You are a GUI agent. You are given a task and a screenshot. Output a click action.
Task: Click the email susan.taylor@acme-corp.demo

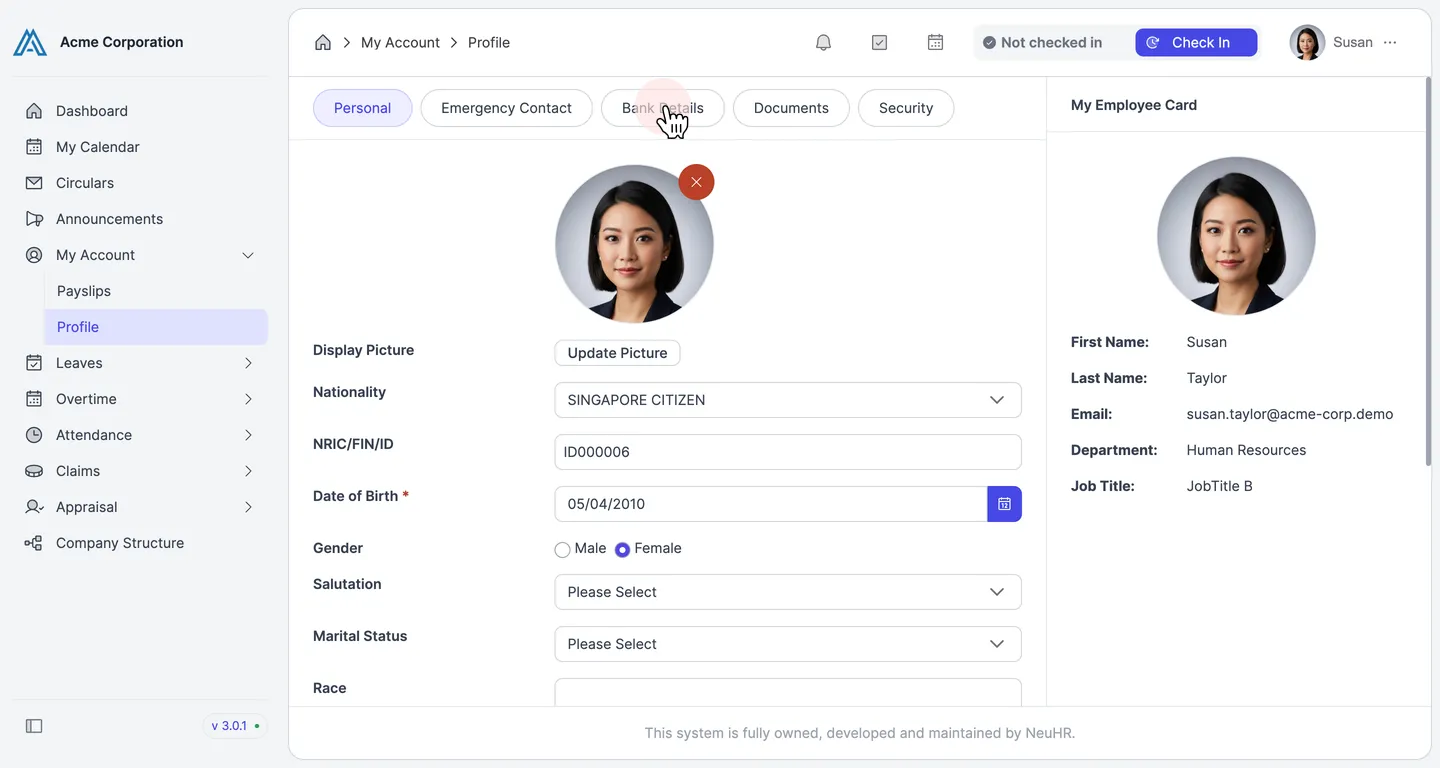1290,414
